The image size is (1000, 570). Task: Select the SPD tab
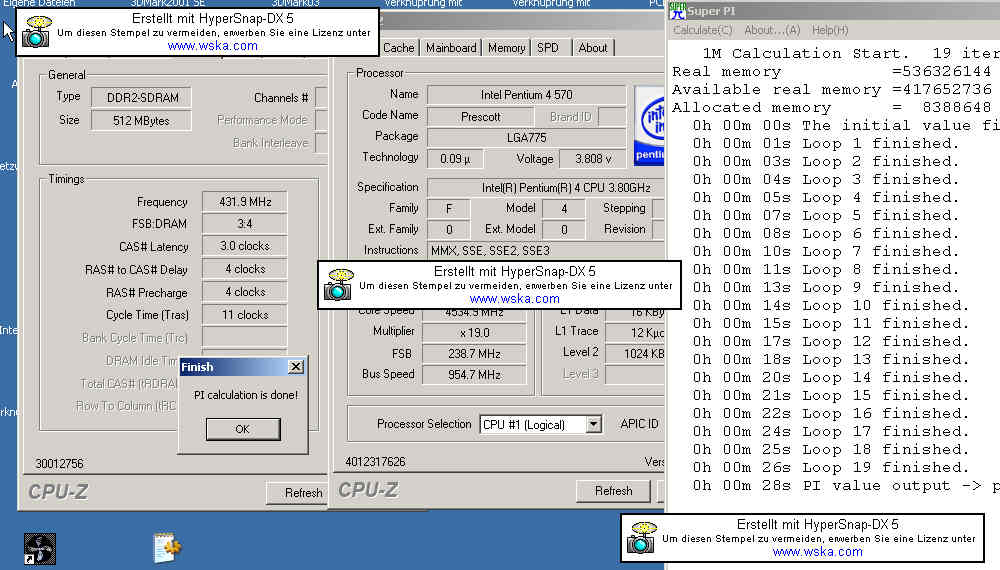(548, 48)
